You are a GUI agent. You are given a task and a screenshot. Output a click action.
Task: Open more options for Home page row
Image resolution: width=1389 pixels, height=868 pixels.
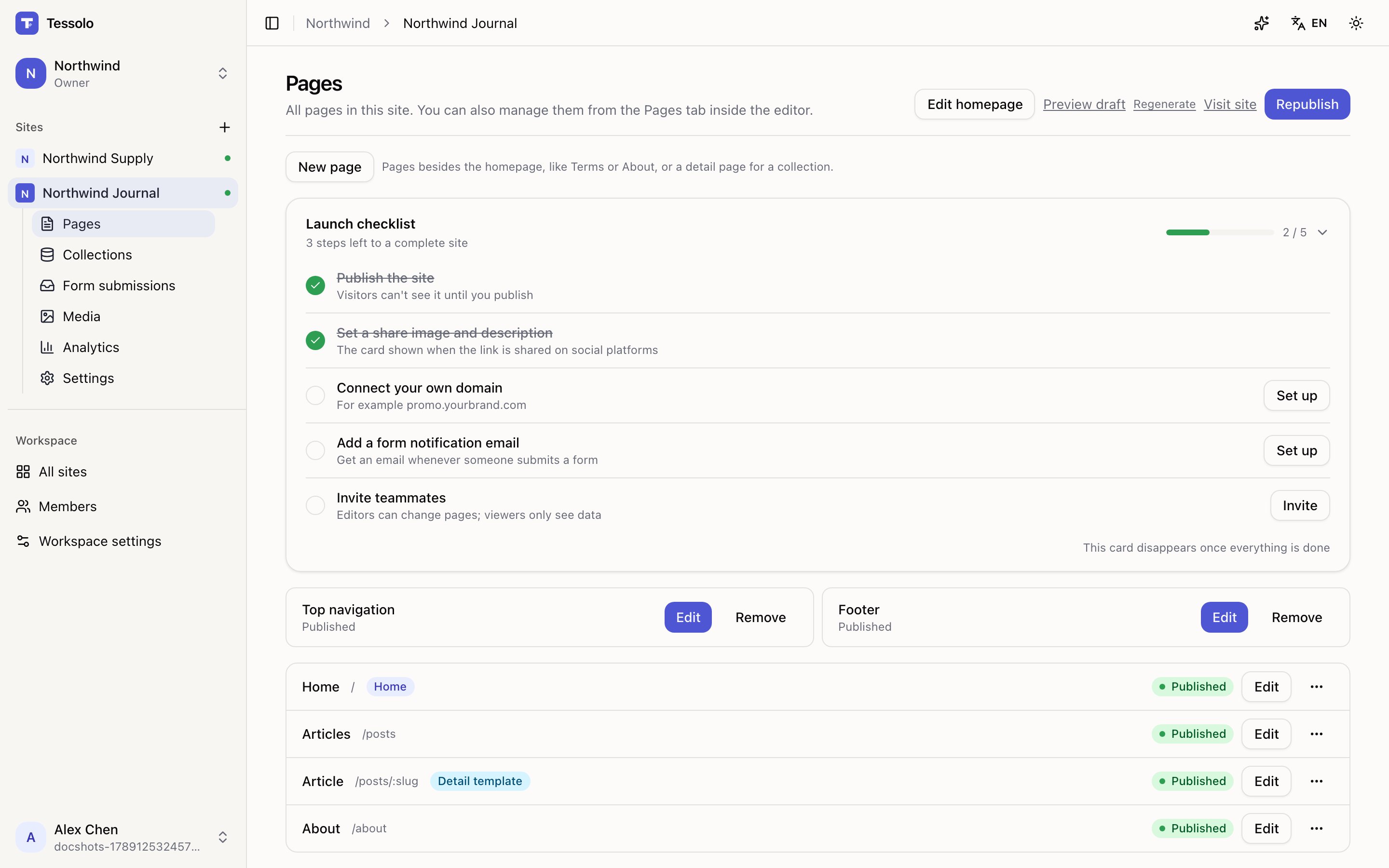pos(1317,687)
